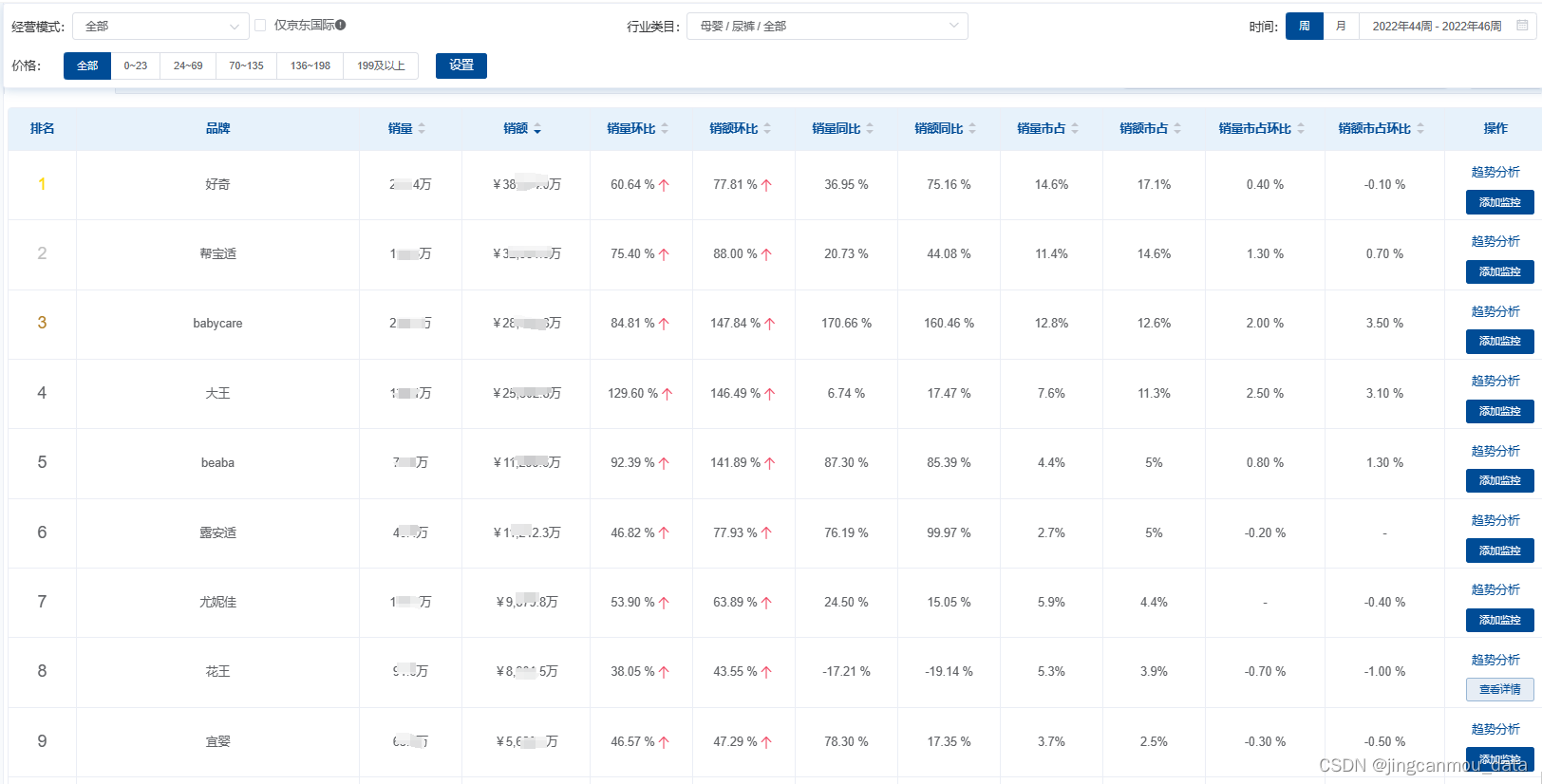1542x784 pixels.
Task: Open 趋势分析 for 大王
Action: click(1495, 381)
